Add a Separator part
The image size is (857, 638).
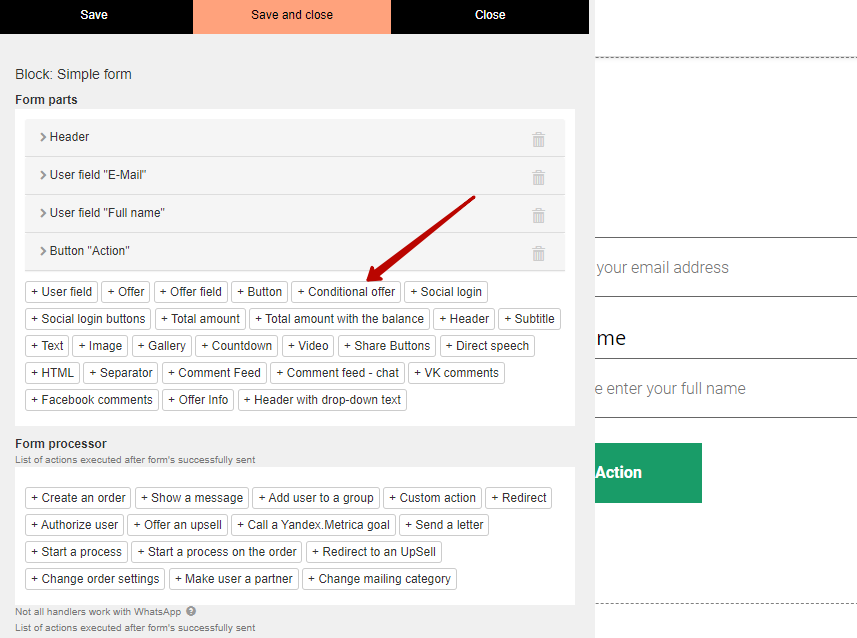(x=121, y=373)
